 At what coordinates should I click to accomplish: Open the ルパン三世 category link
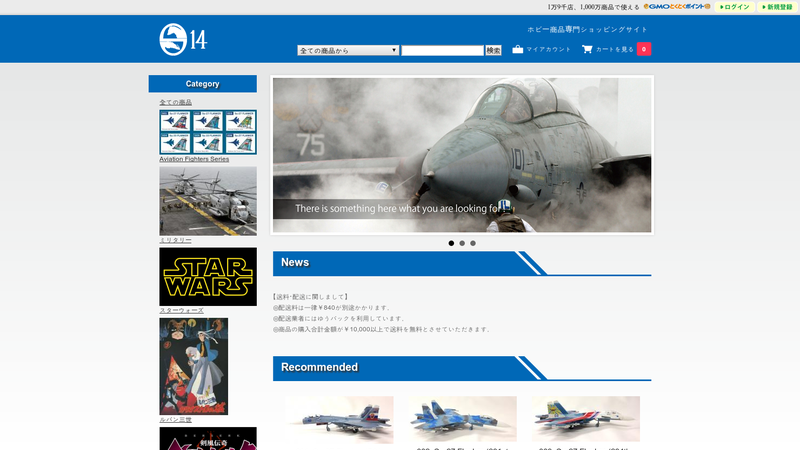[x=176, y=419]
